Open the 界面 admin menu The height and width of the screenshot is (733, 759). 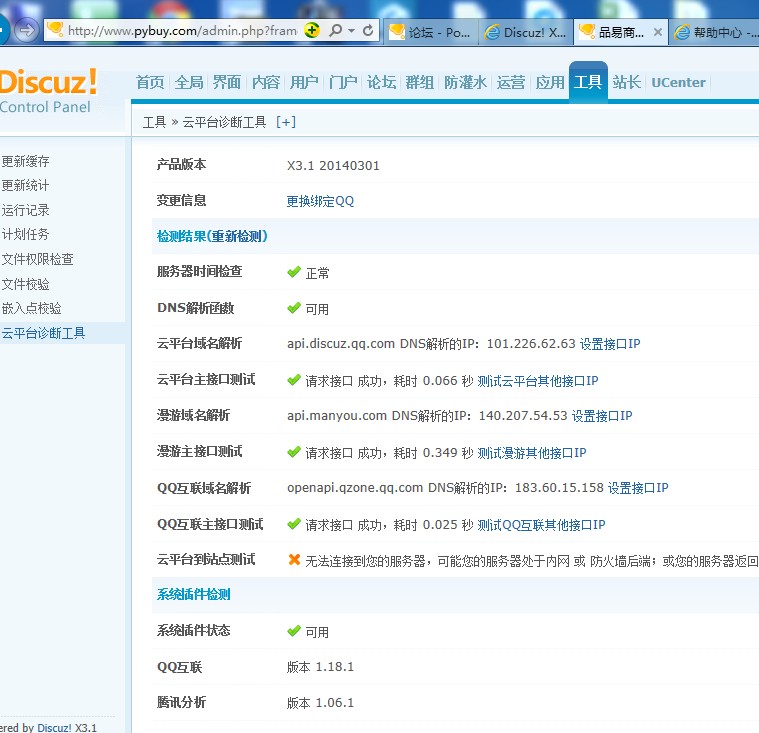tap(227, 82)
